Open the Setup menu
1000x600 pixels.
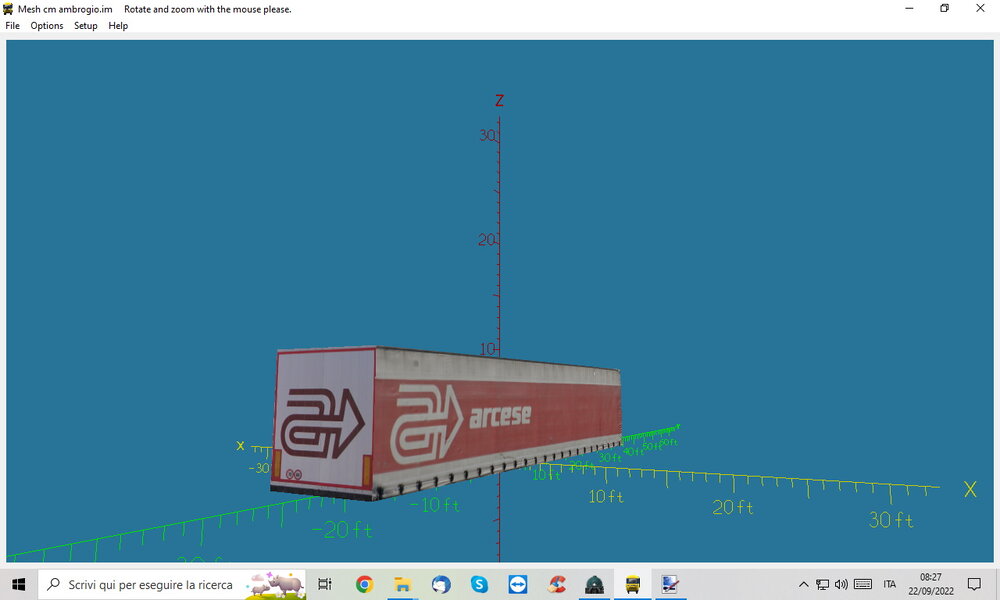85,26
